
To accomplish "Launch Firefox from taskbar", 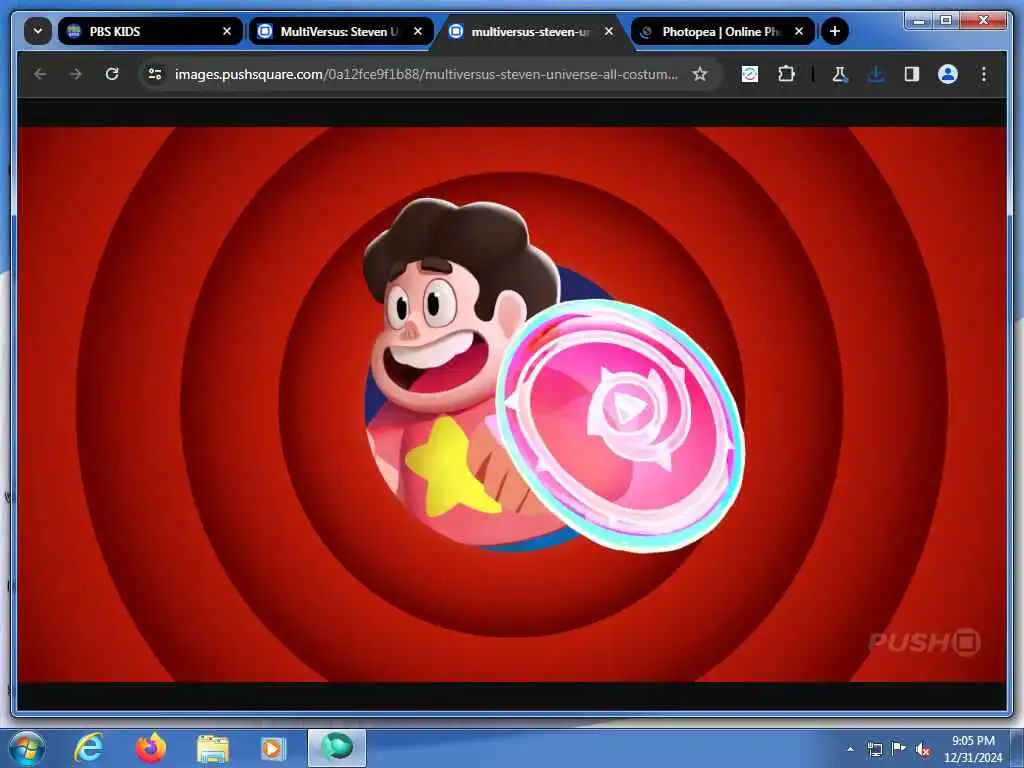I will tap(151, 748).
